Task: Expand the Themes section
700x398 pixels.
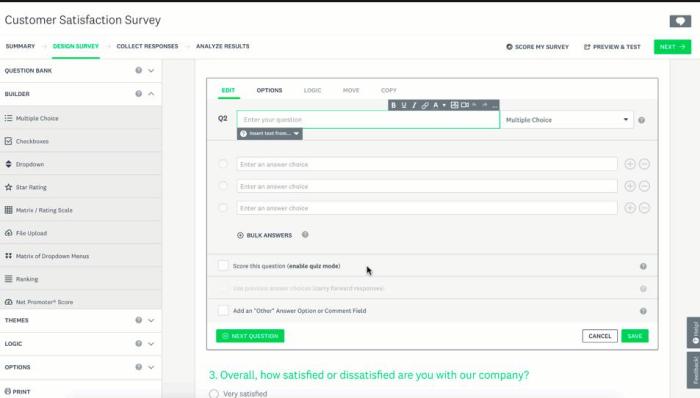Action: click(151, 320)
